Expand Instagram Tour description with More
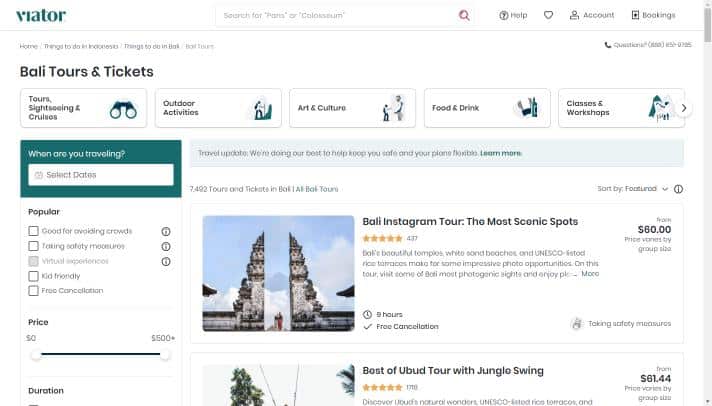712x406 pixels. pos(590,273)
